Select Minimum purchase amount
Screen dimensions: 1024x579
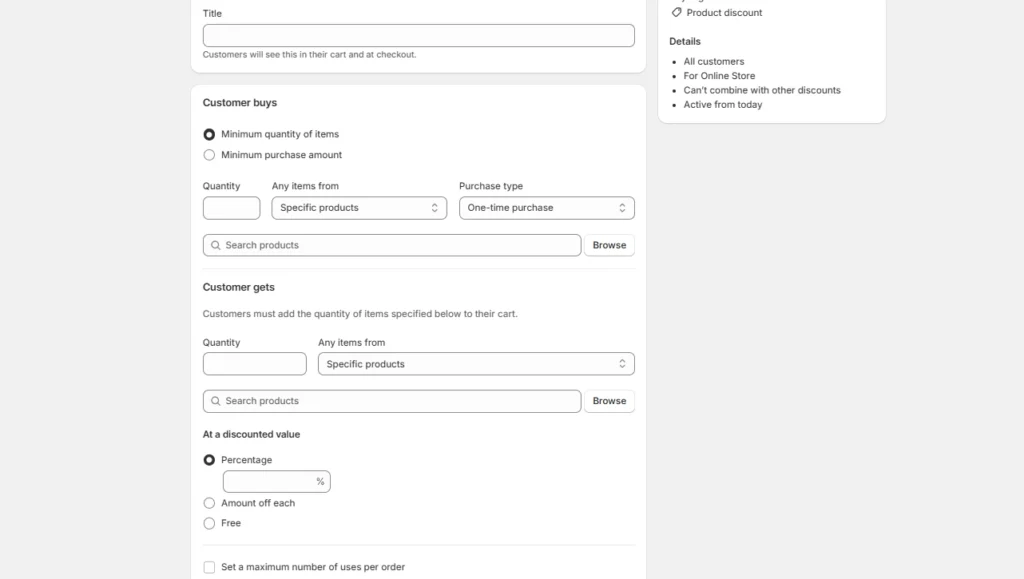(209, 155)
